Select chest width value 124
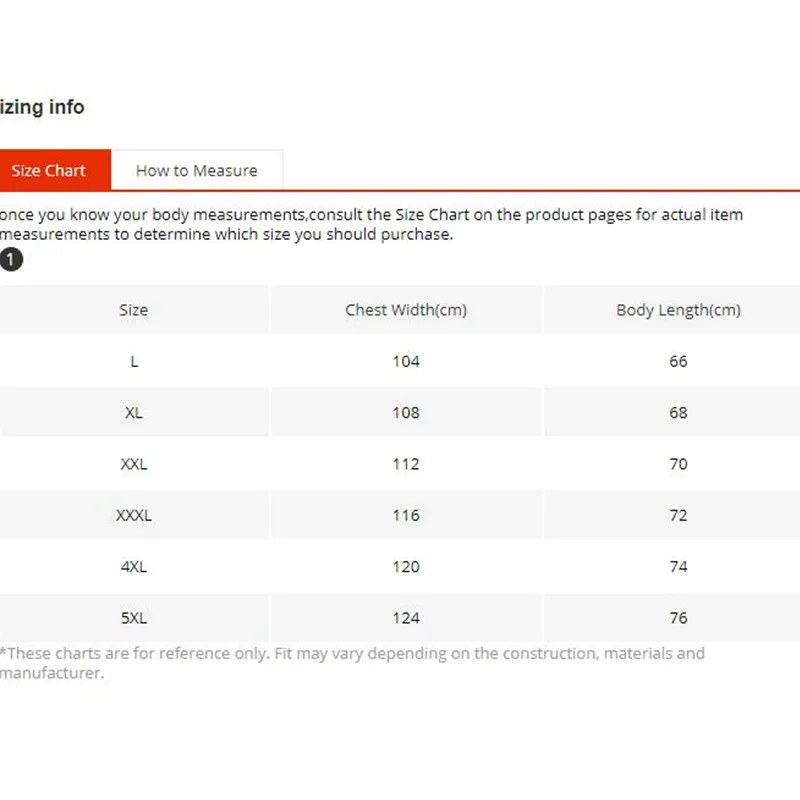The image size is (800, 800). [x=406, y=618]
